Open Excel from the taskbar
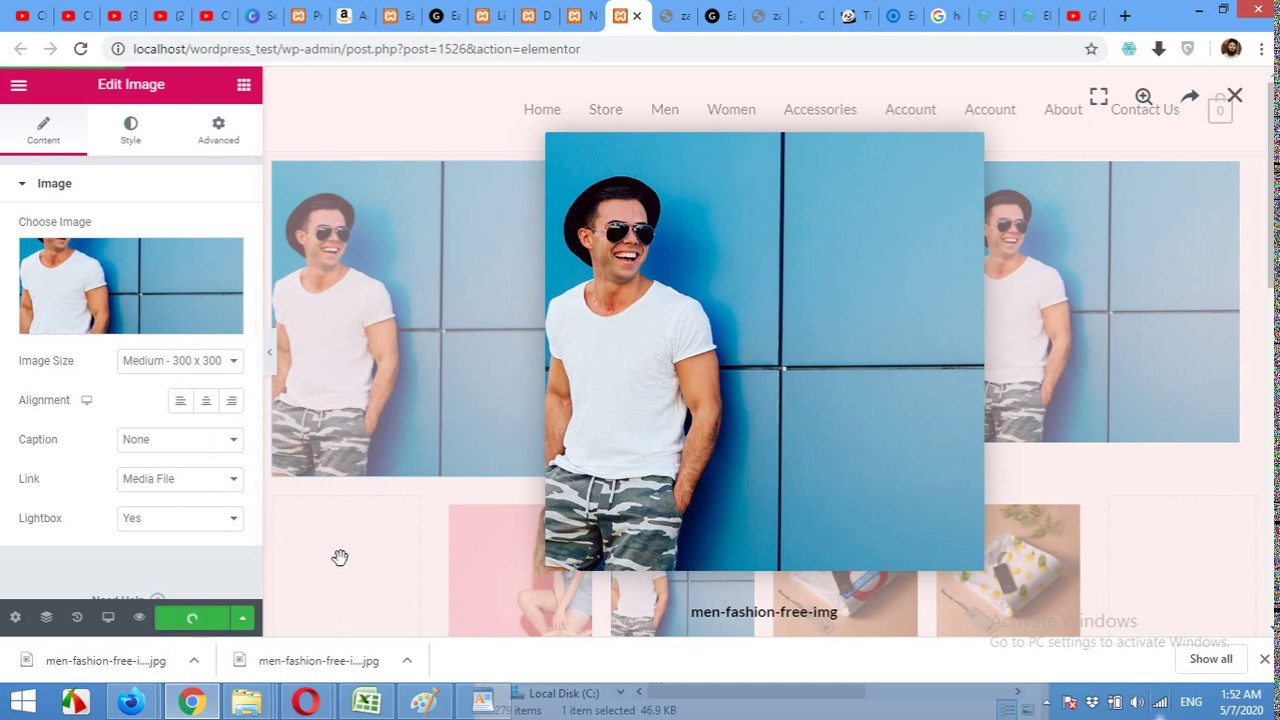This screenshot has width=1280, height=720. [366, 702]
